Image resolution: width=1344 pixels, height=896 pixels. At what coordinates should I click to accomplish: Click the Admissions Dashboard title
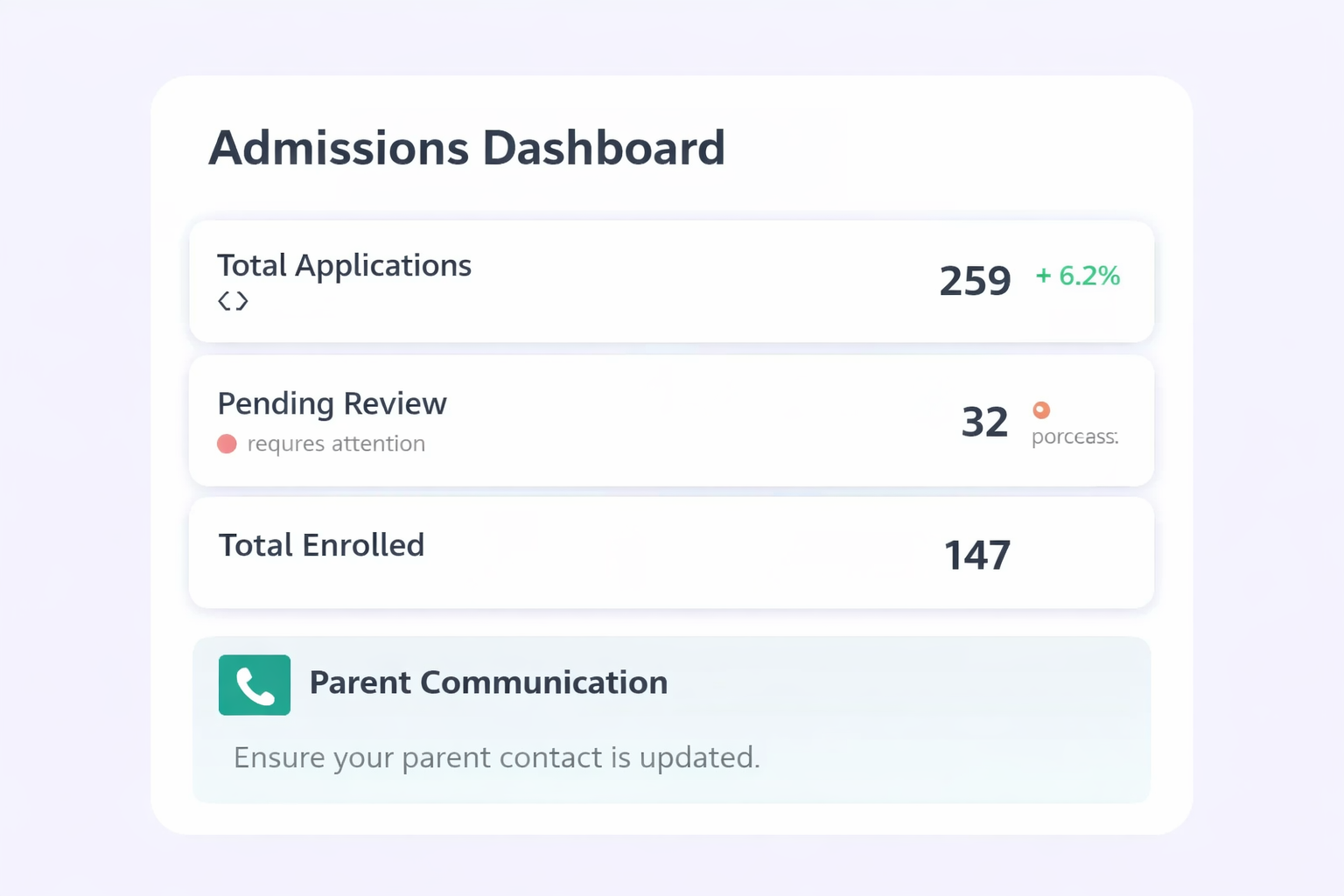coord(466,148)
